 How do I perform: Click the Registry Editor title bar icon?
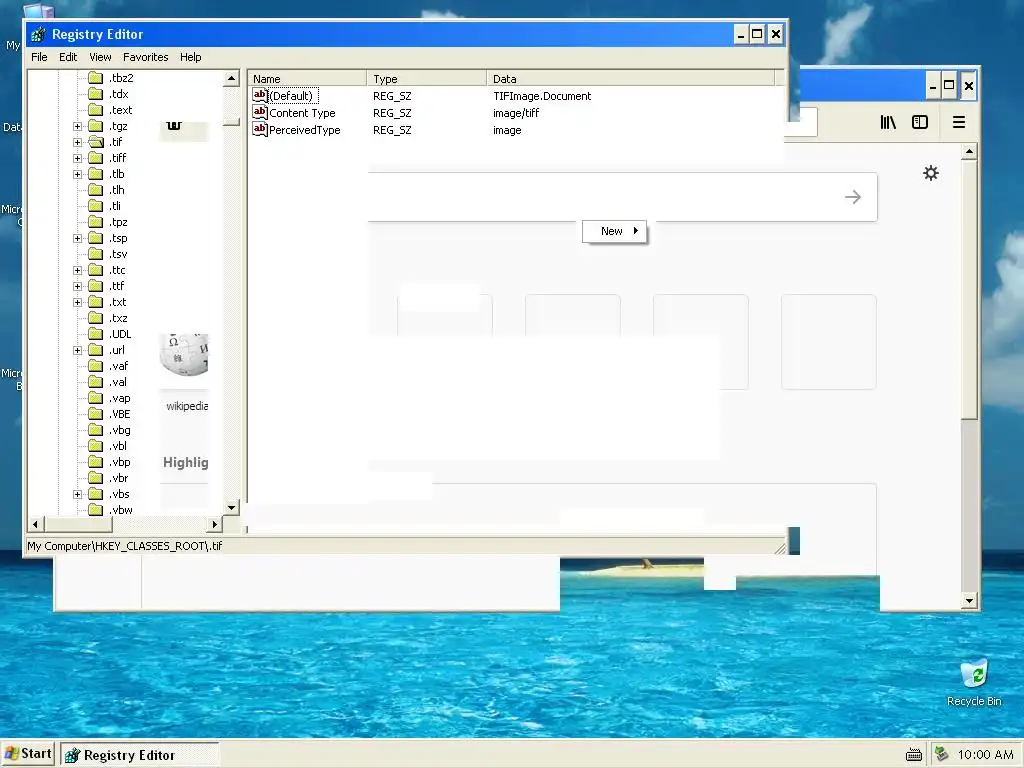pos(38,34)
